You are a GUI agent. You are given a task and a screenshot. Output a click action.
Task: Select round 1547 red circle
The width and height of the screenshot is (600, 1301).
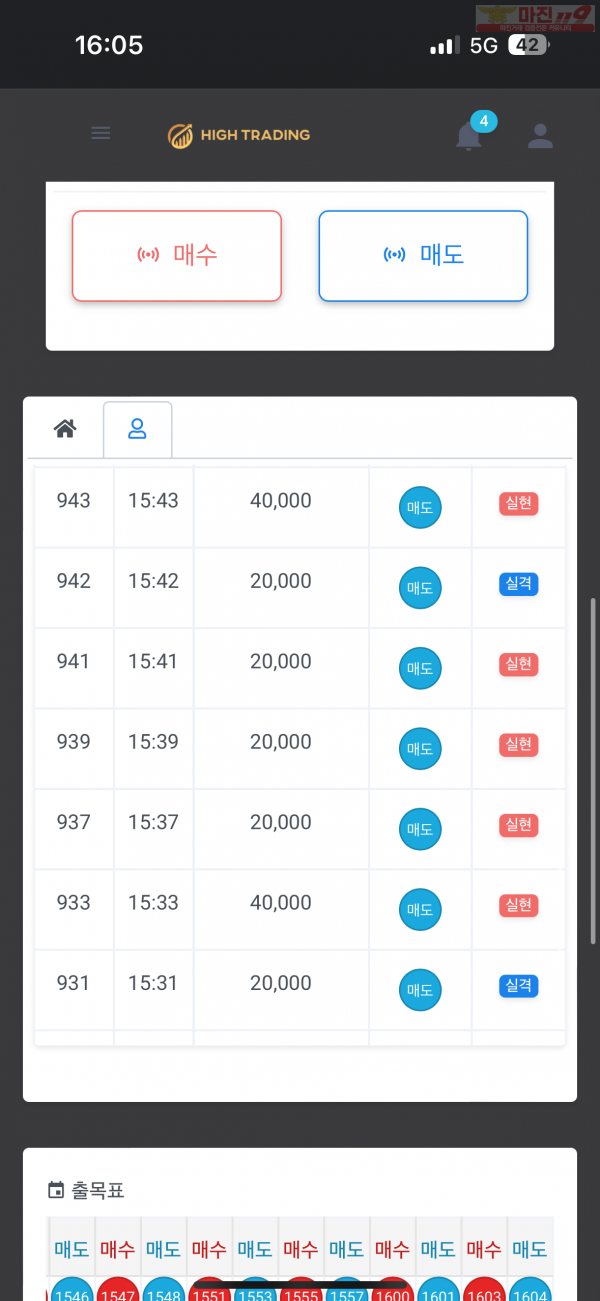(118, 1290)
